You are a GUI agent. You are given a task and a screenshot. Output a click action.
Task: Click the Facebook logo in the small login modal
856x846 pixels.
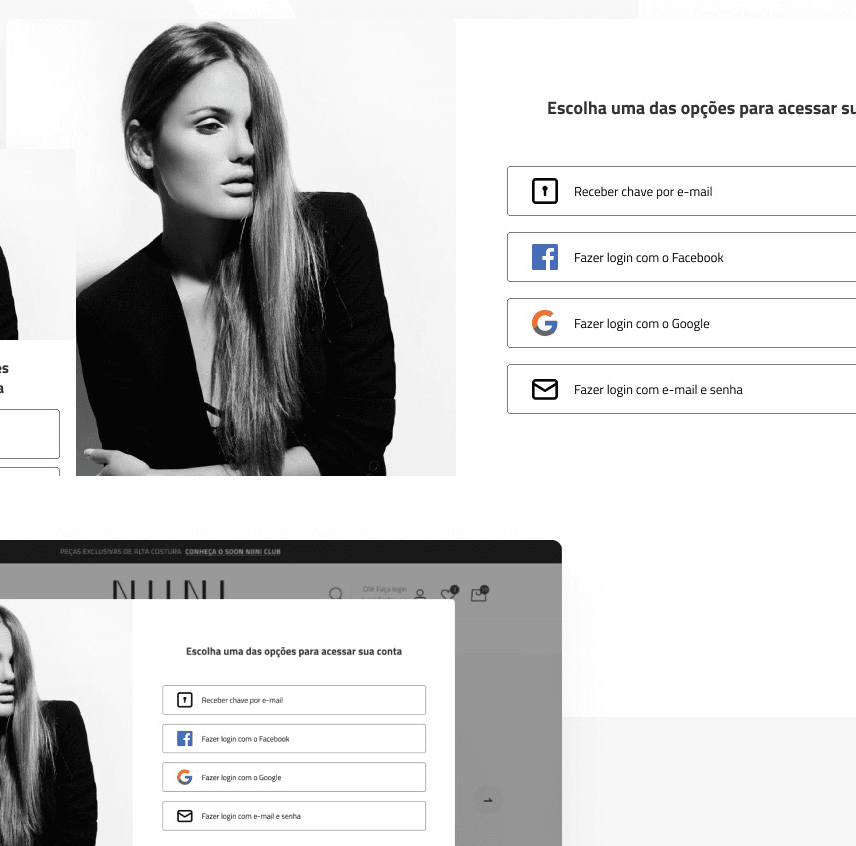click(185, 738)
